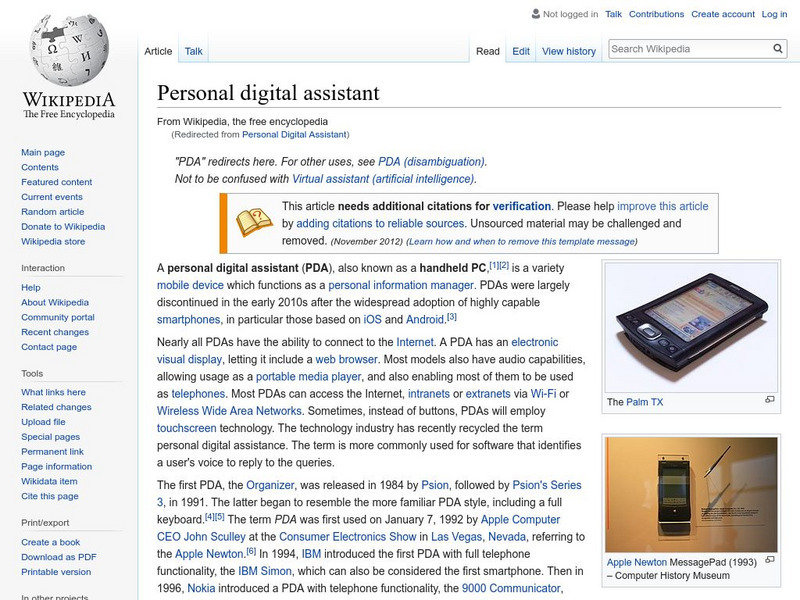Load a Random article
Image resolution: width=800 pixels, height=600 pixels.
tap(53, 211)
